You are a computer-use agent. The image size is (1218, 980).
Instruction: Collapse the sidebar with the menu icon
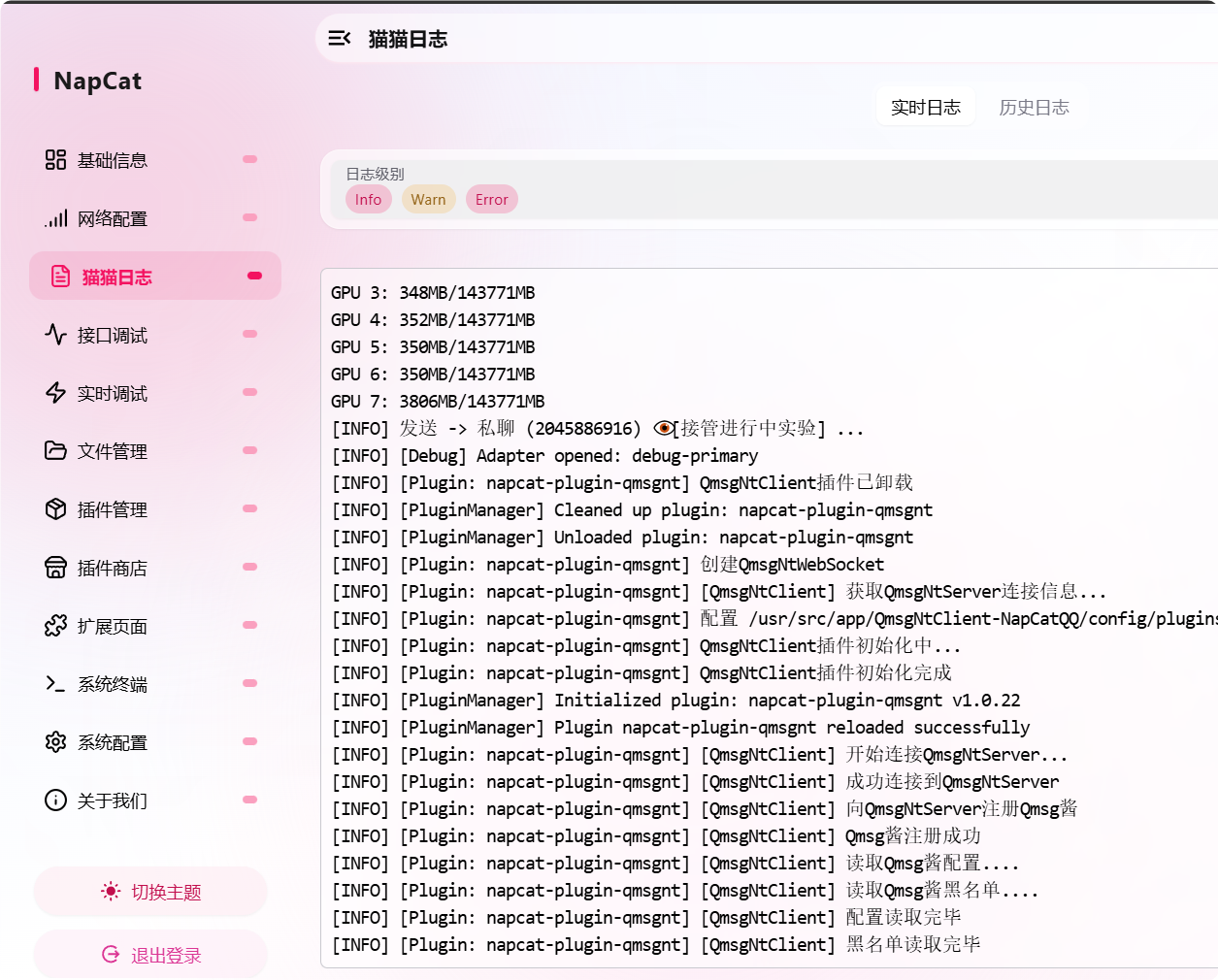[x=340, y=39]
